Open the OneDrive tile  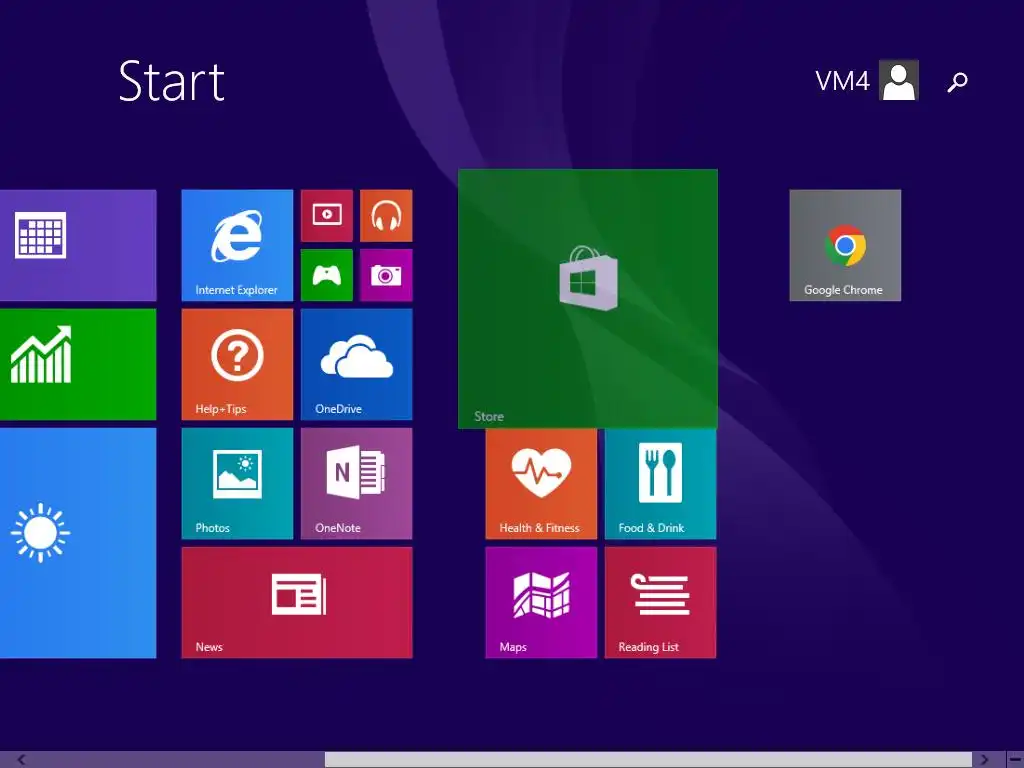[357, 364]
